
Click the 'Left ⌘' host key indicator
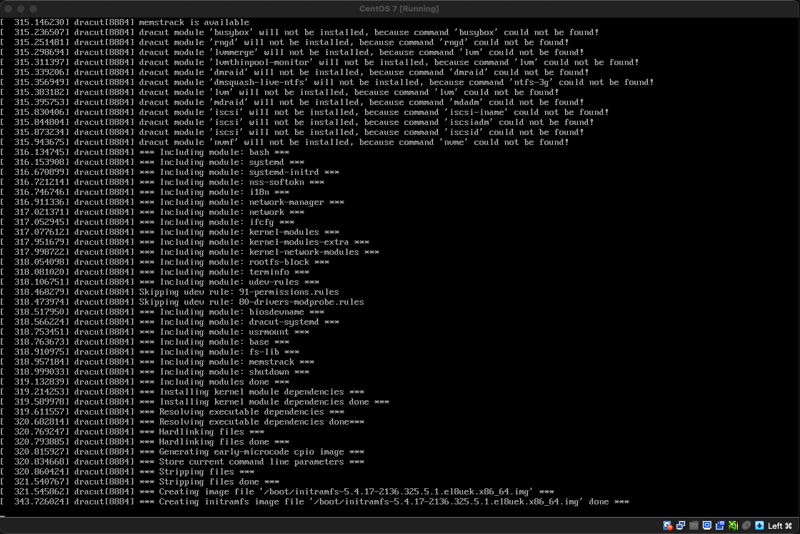tap(780, 526)
